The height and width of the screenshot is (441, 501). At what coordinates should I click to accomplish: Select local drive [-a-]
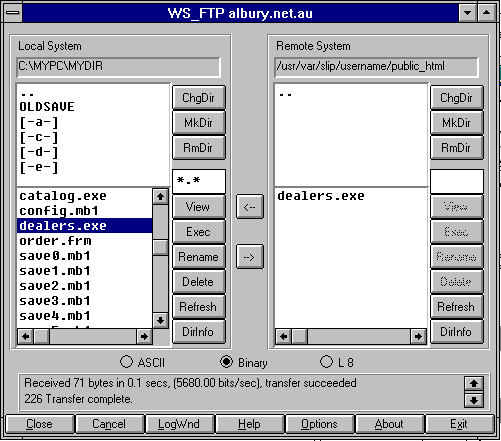(39, 122)
